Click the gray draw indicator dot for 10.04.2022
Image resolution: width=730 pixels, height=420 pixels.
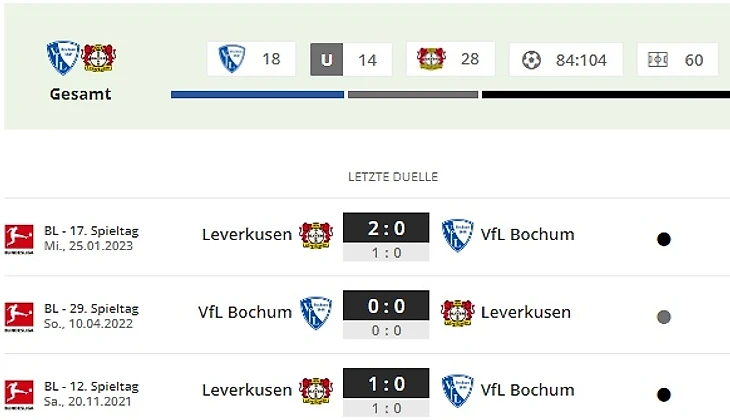pyautogui.click(x=663, y=317)
